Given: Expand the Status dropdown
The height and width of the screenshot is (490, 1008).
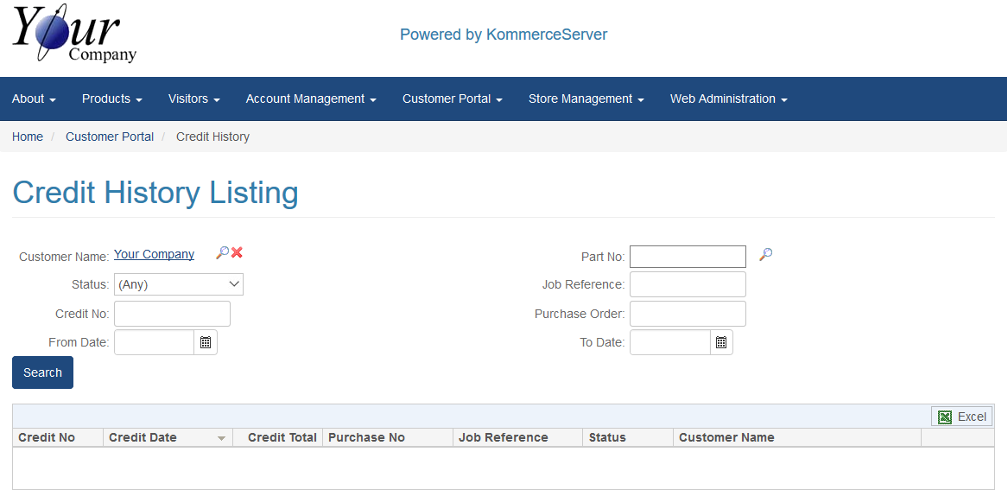Looking at the screenshot, I should tap(179, 284).
